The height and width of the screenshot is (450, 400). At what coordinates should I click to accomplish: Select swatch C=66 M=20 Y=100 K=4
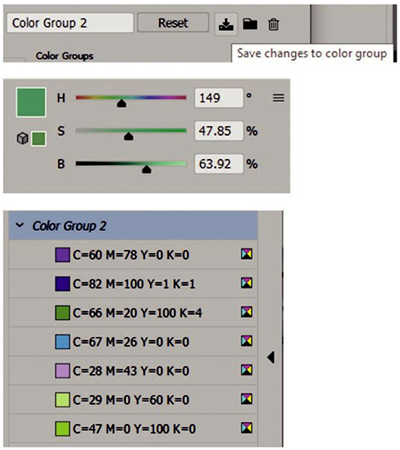(133, 313)
